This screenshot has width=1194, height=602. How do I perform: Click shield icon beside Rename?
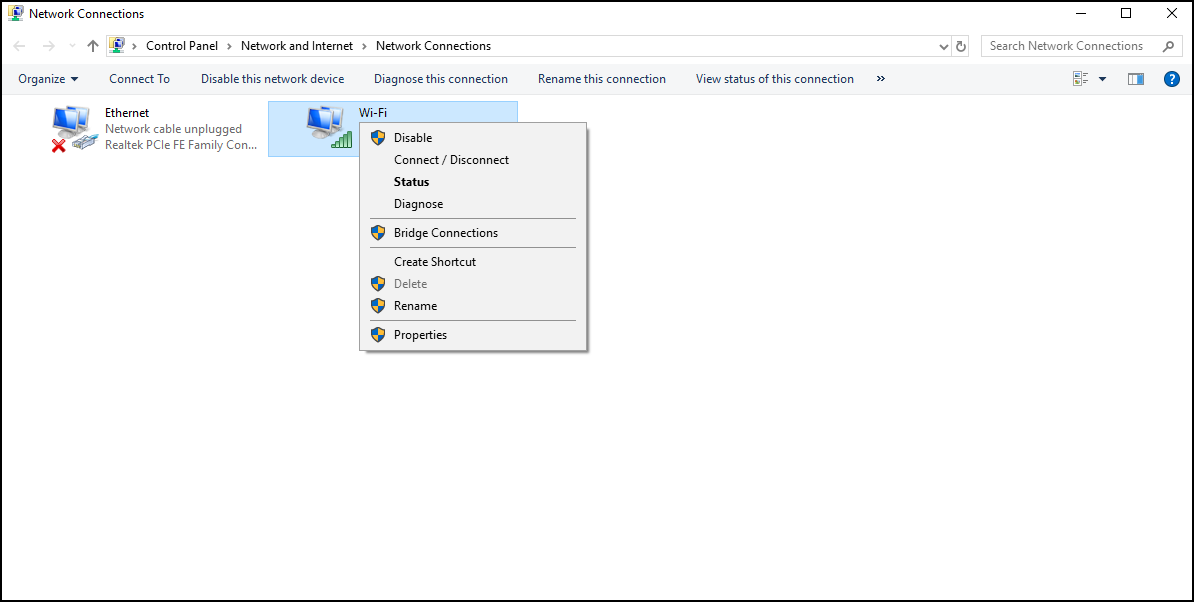[x=378, y=306]
